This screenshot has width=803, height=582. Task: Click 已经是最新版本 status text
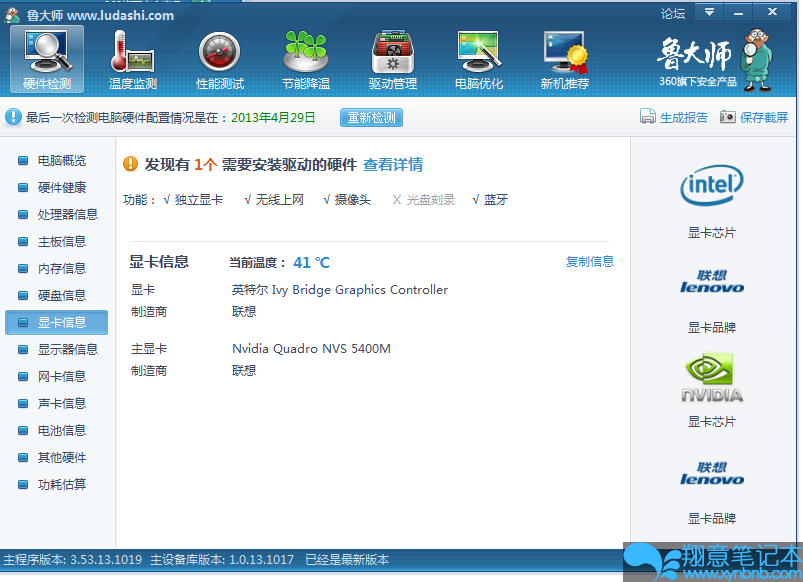pos(347,559)
